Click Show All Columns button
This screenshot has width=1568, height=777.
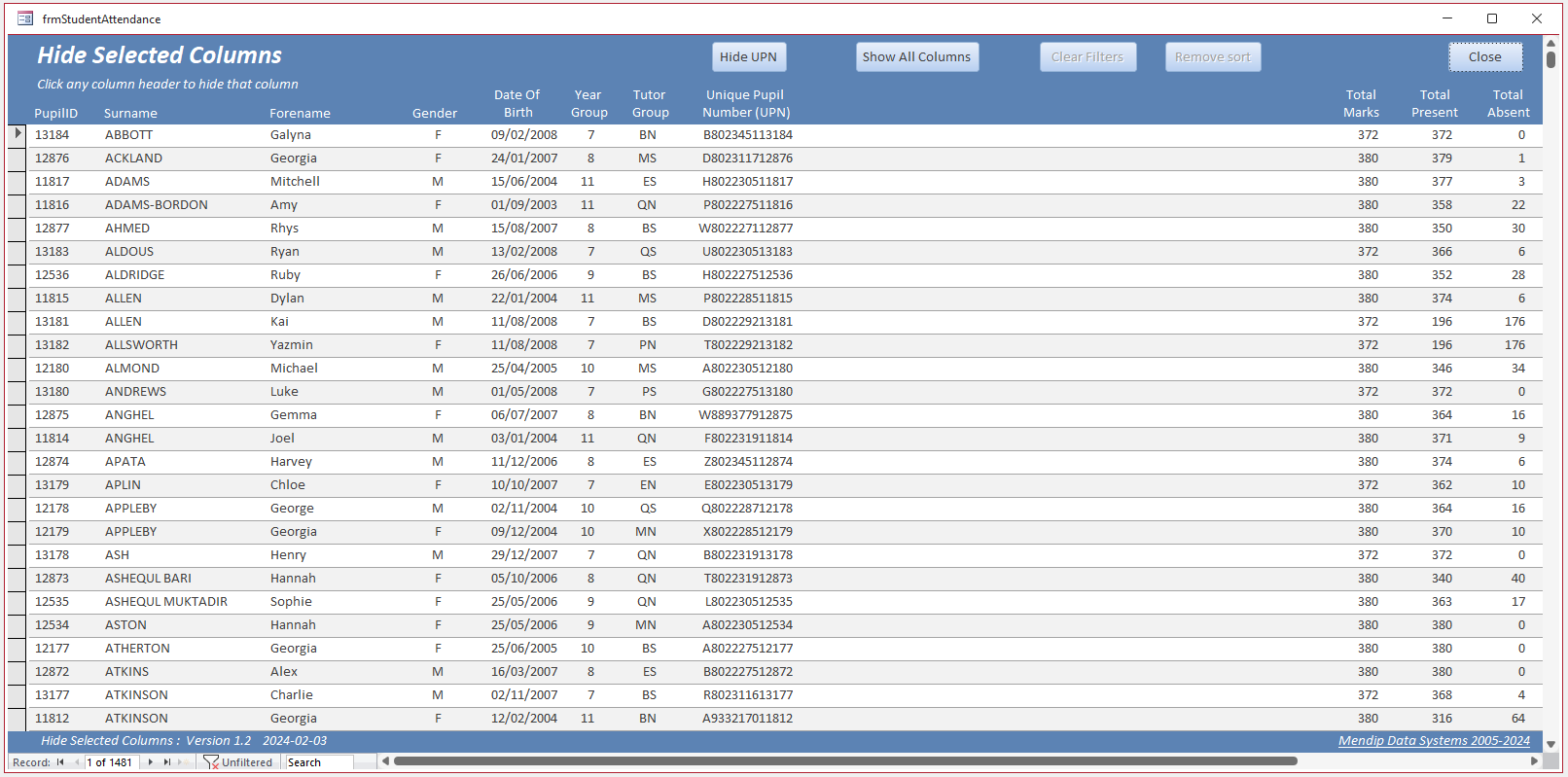click(916, 57)
